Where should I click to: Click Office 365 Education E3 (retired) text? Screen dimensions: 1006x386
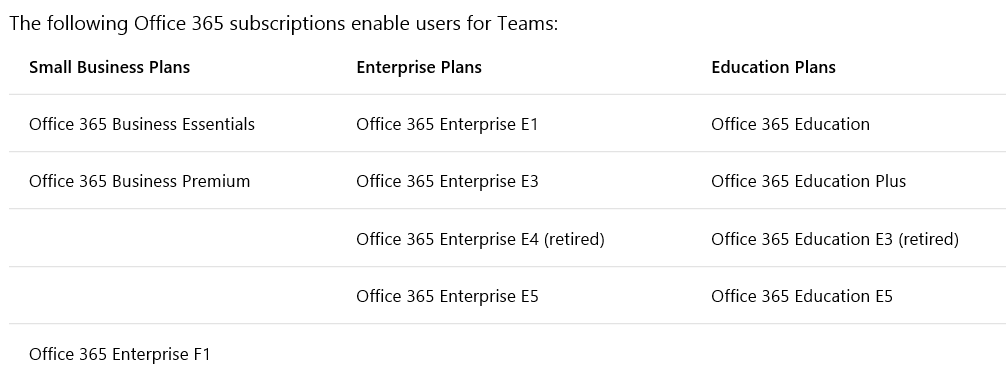pyautogui.click(x=835, y=239)
